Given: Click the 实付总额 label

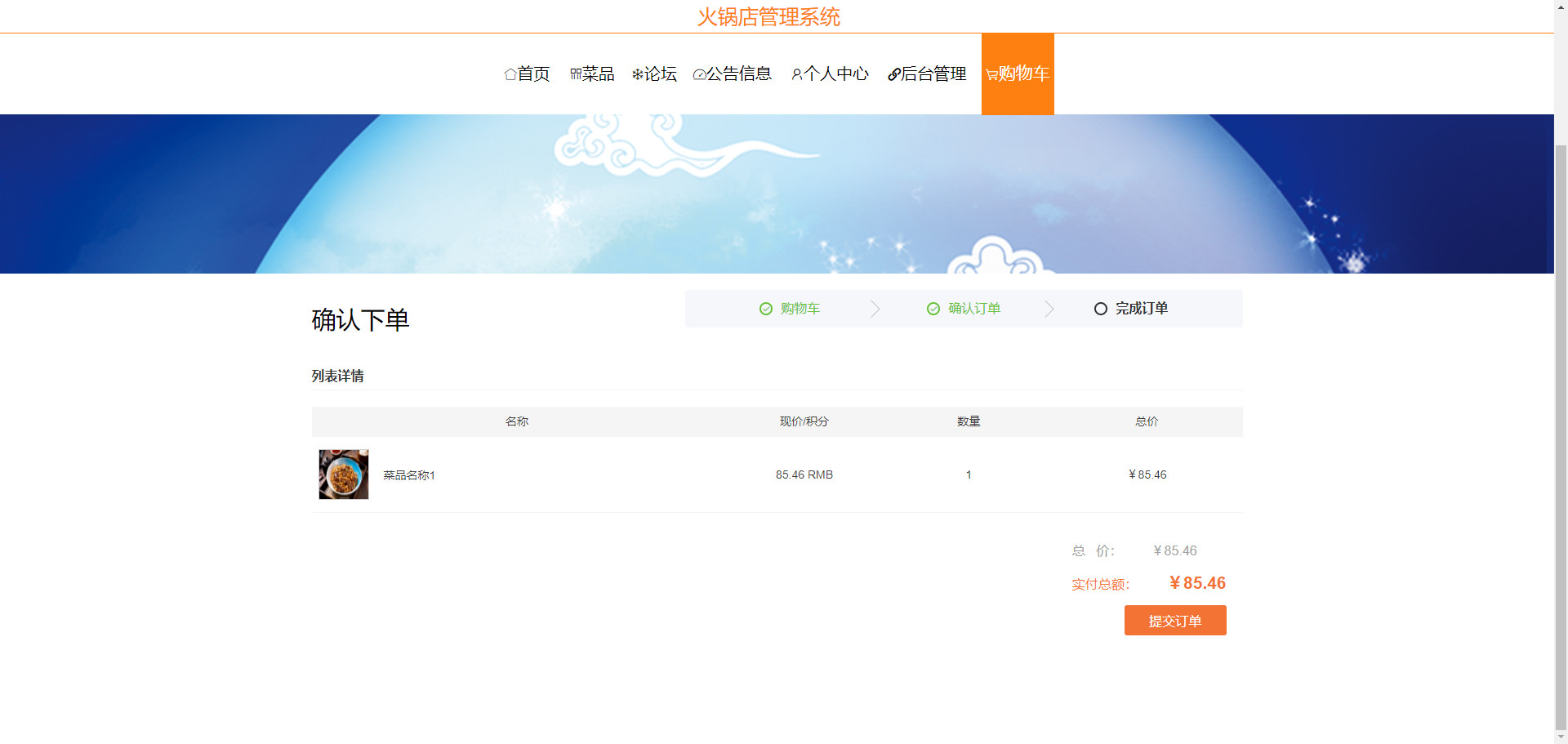Looking at the screenshot, I should [1101, 585].
